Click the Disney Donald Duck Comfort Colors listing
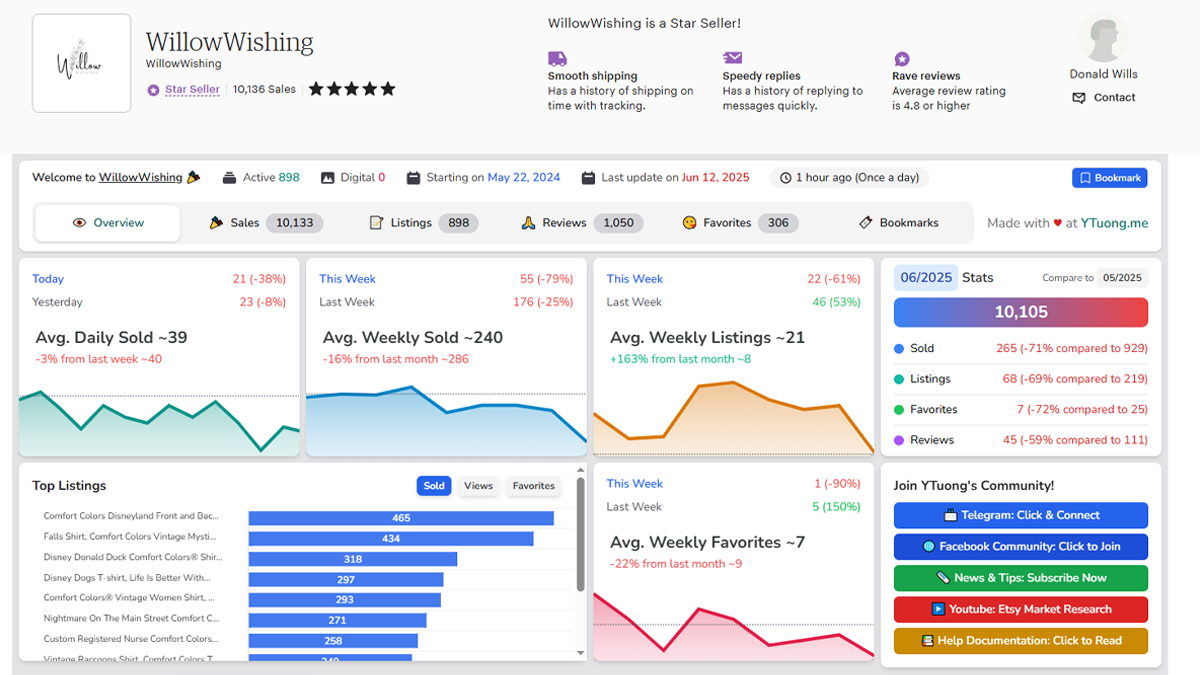This screenshot has height=675, width=1200. [x=132, y=558]
